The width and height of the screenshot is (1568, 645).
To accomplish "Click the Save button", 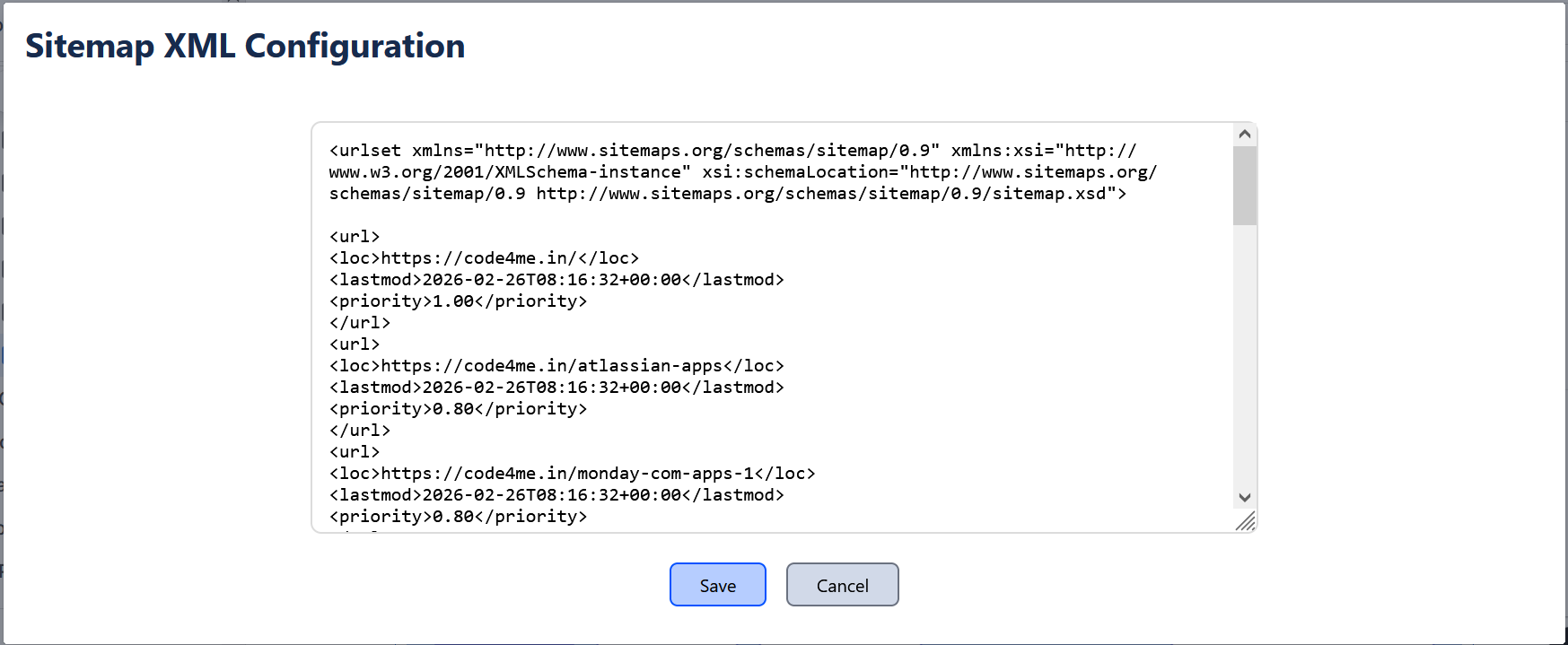I will pos(717,584).
